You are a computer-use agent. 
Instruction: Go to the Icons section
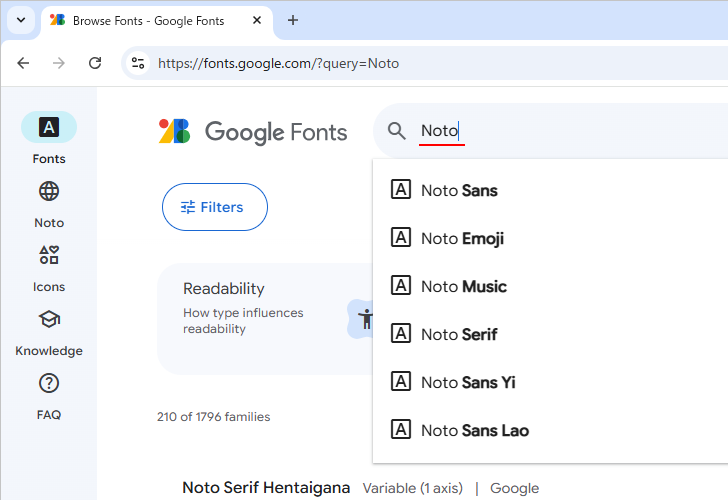tap(48, 256)
